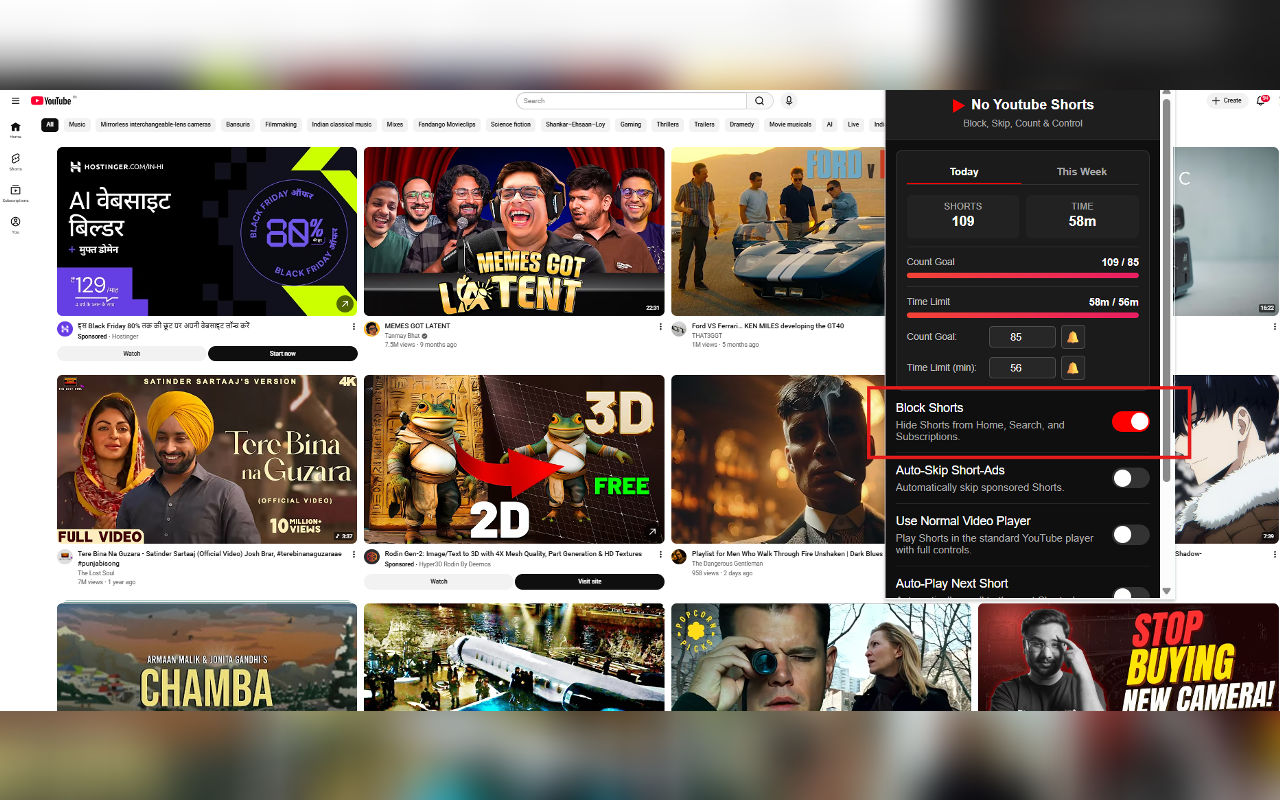1280x800 pixels.
Task: Click the extension popup scrollbar thumb
Action: (1166, 290)
